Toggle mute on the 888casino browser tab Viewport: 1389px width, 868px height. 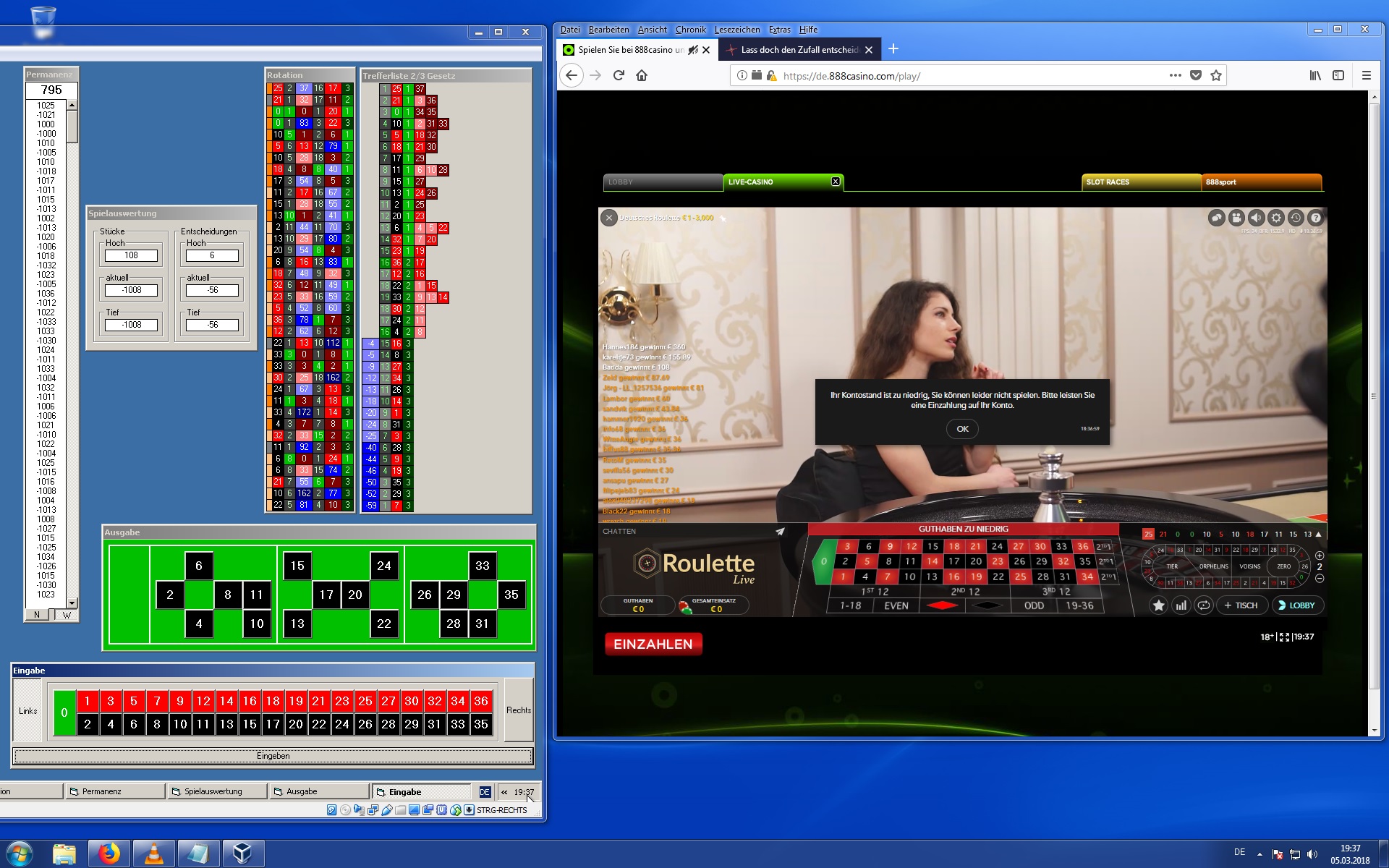pos(692,50)
